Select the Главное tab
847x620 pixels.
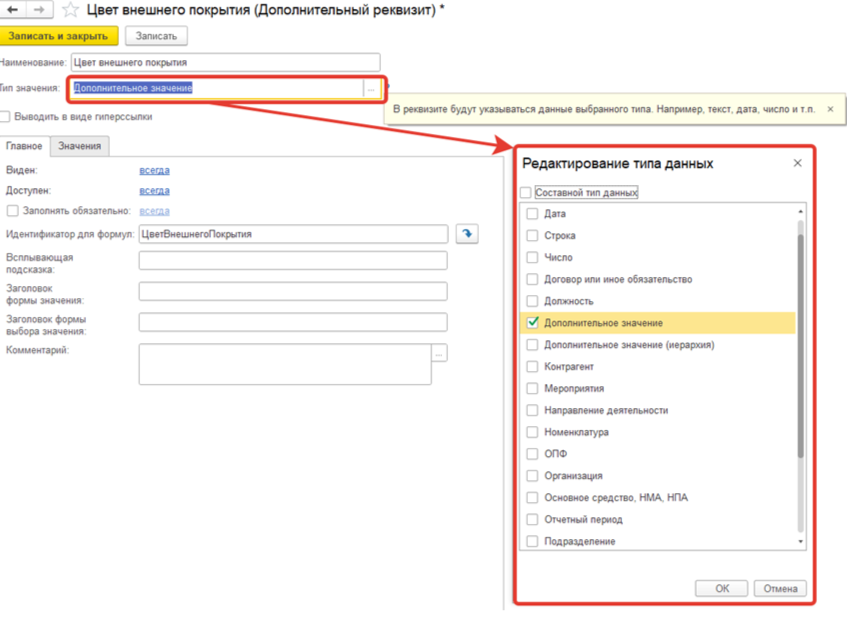24,146
